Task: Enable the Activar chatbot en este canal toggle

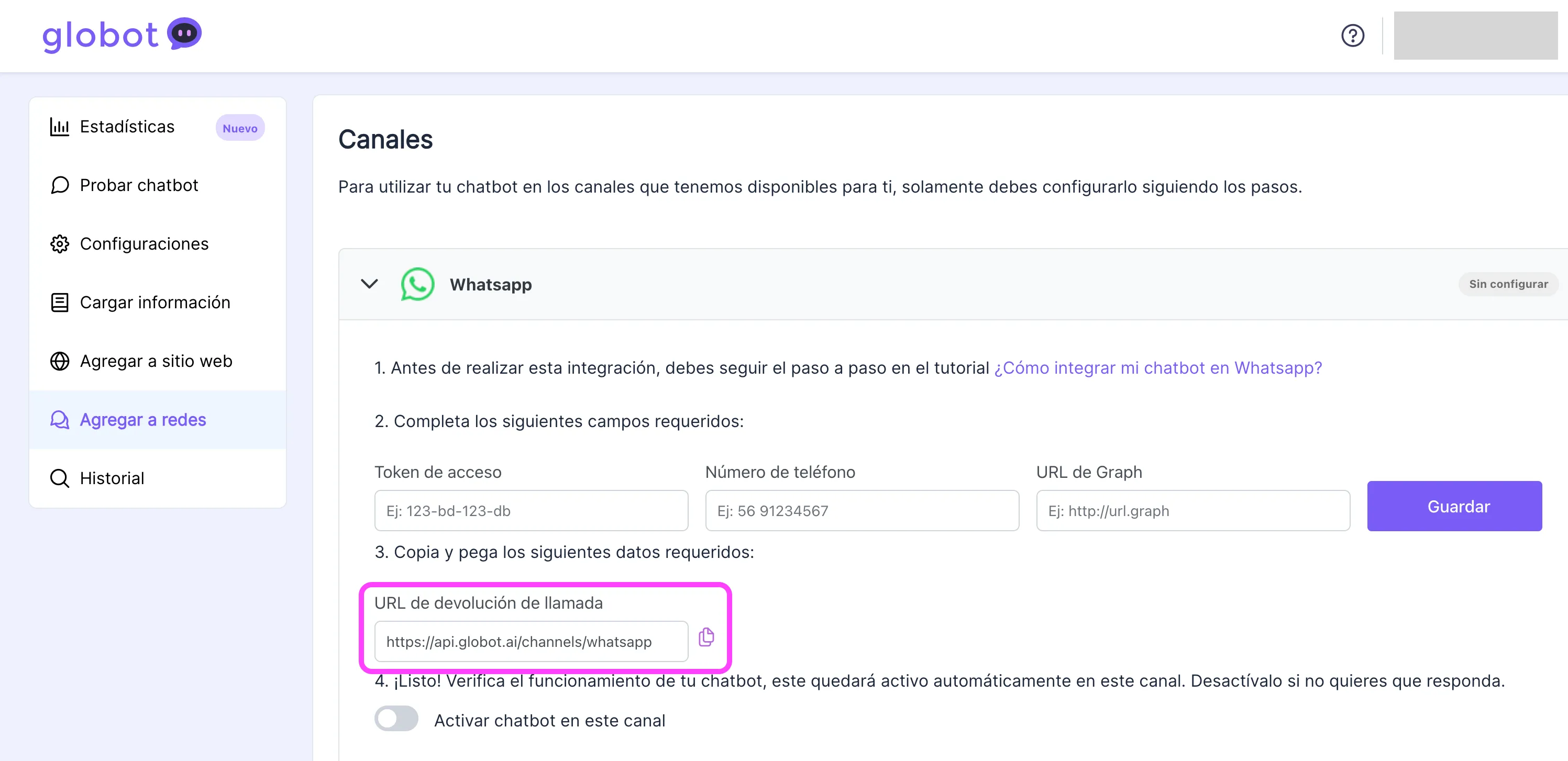Action: pyautogui.click(x=395, y=719)
